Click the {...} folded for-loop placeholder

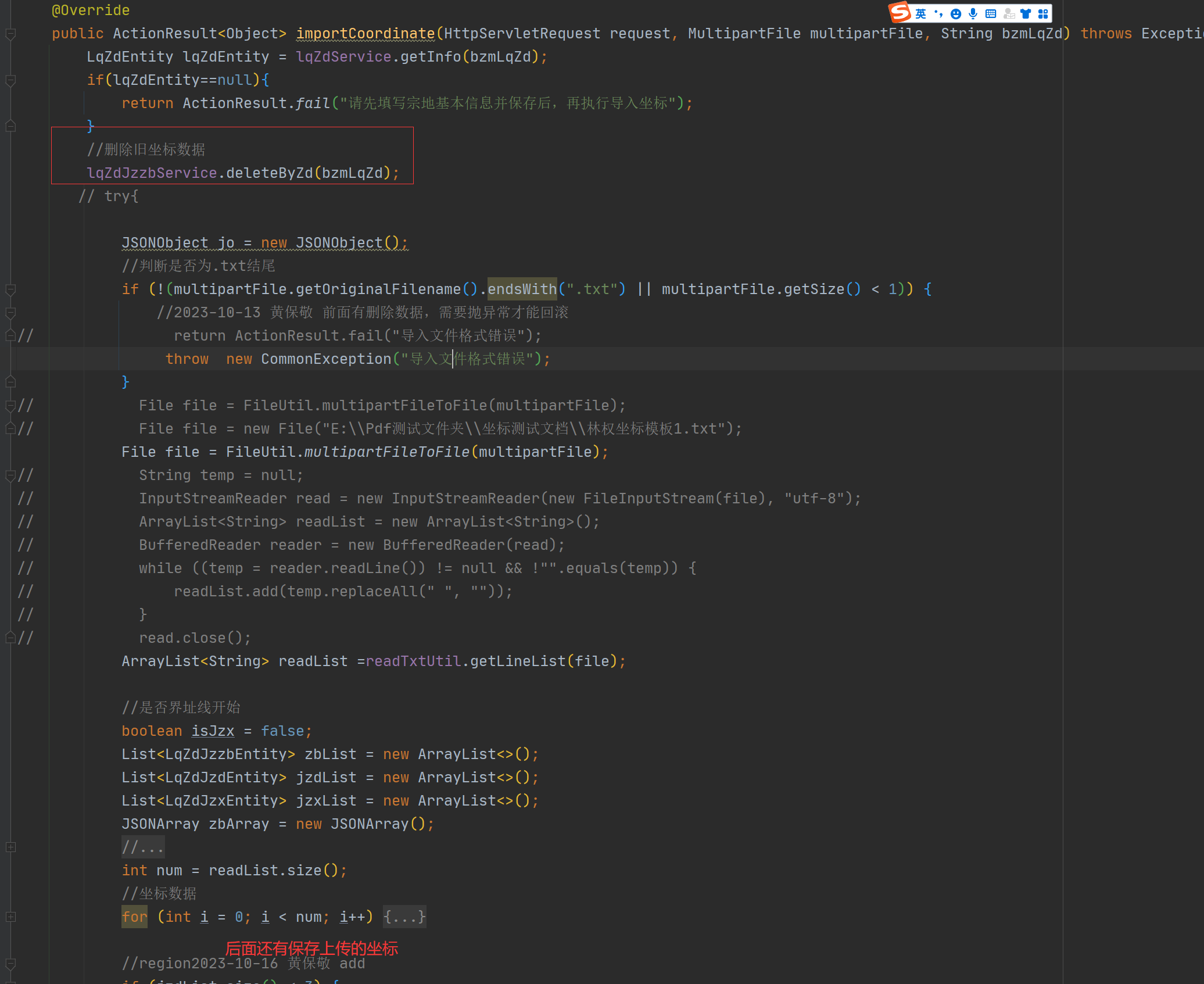[404, 917]
